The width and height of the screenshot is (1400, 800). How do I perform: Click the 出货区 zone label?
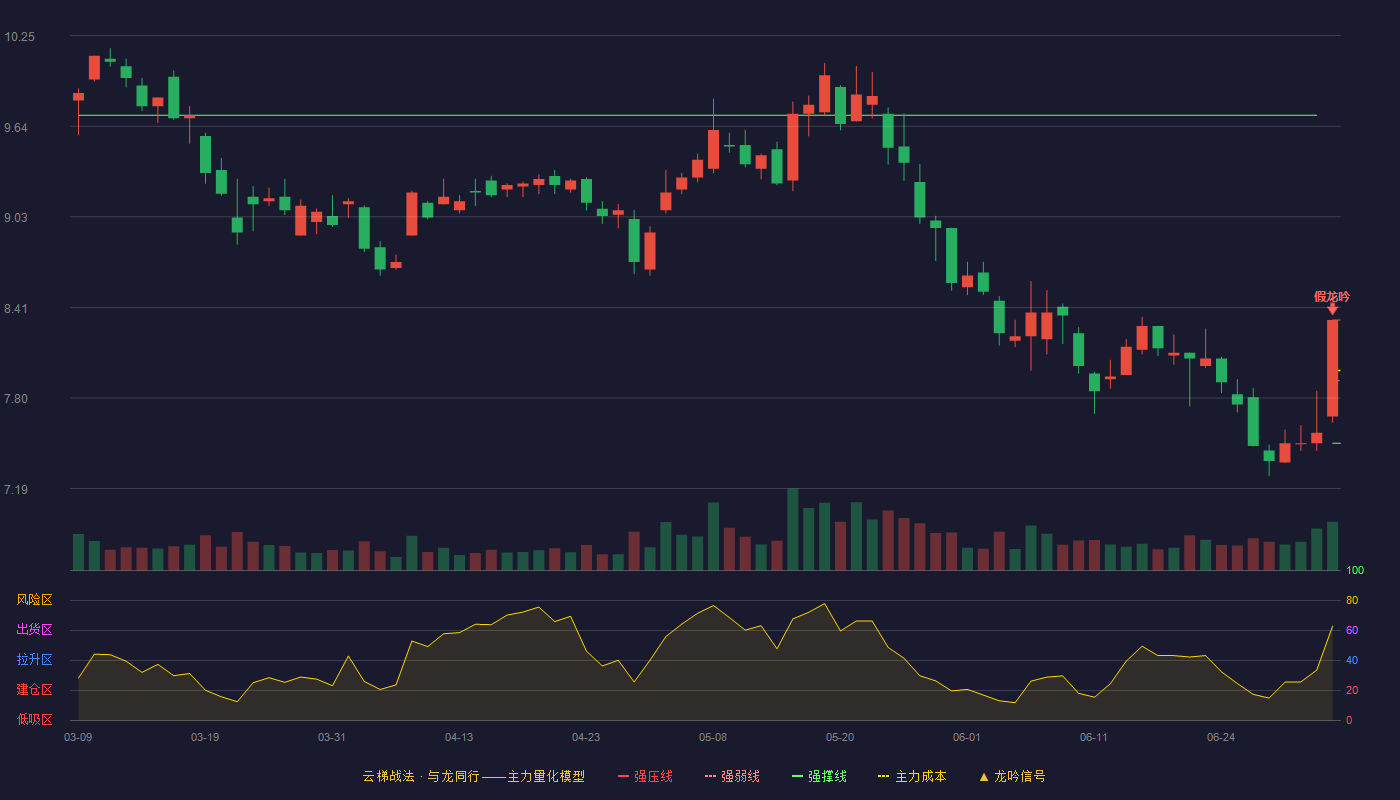click(x=34, y=630)
